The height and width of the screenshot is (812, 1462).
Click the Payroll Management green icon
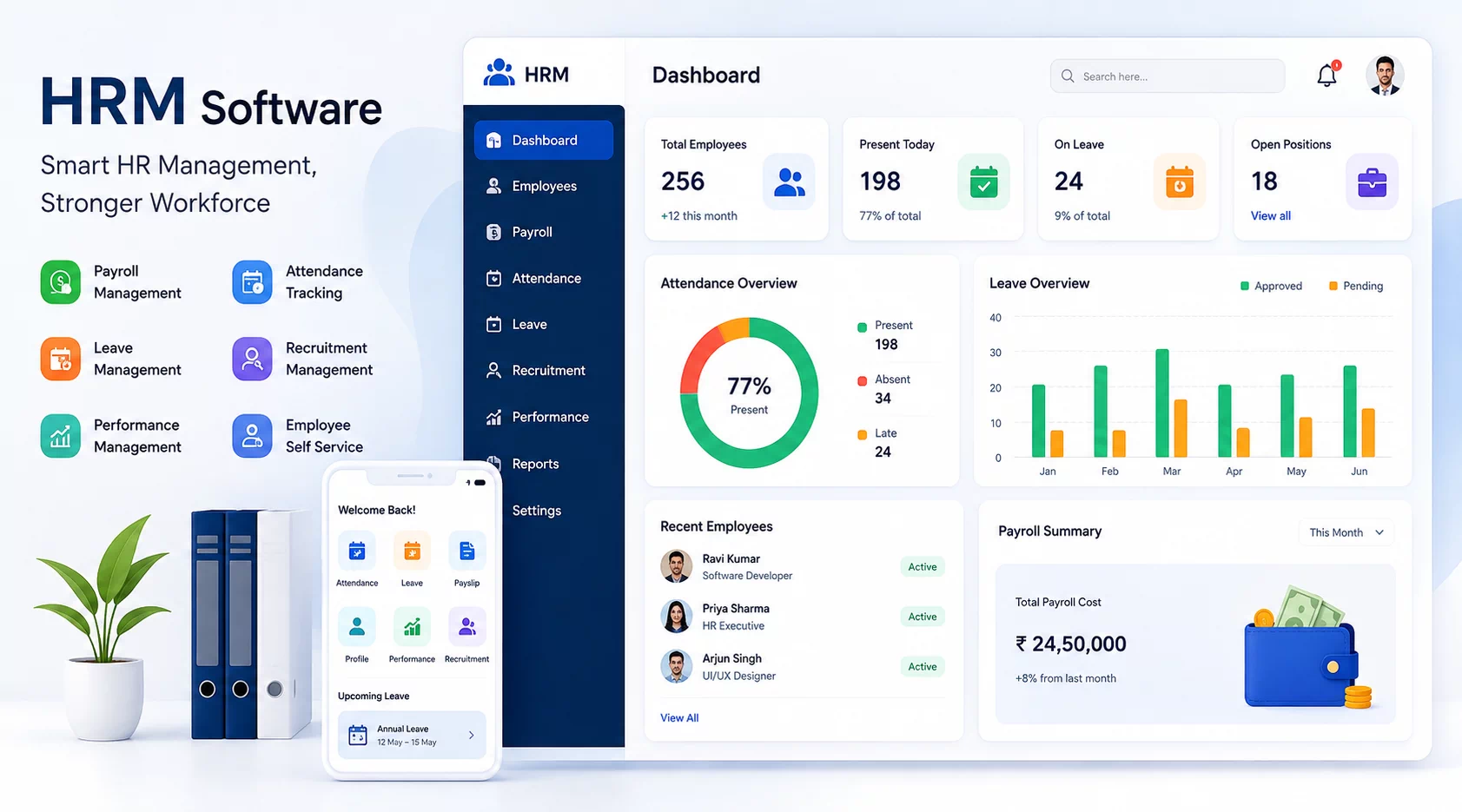[61, 282]
